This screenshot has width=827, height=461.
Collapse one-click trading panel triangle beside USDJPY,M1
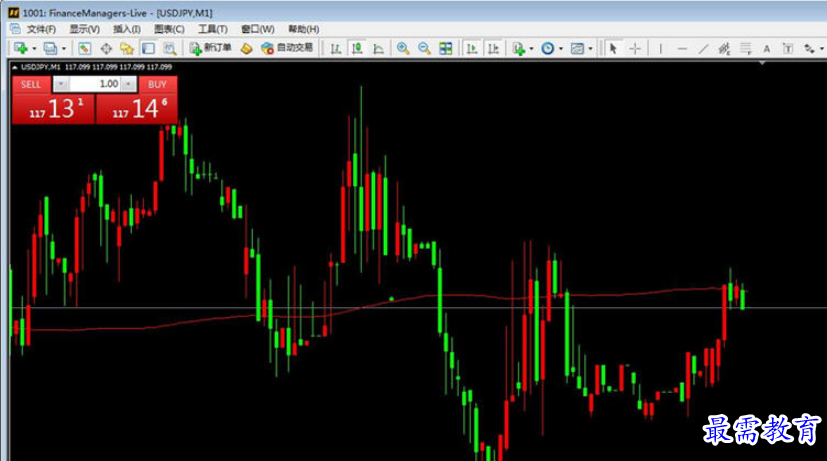(x=15, y=67)
